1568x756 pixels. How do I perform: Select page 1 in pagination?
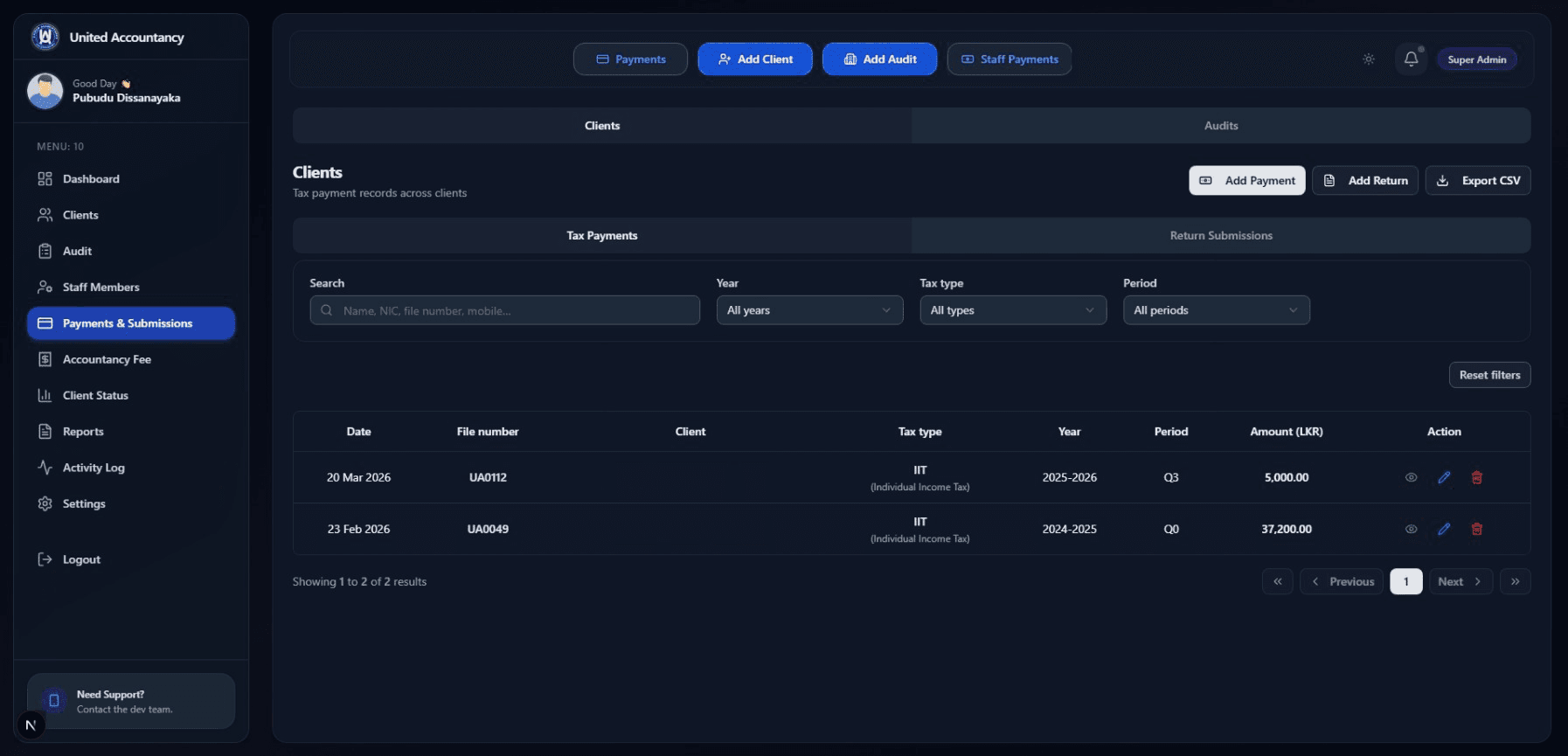tap(1406, 581)
